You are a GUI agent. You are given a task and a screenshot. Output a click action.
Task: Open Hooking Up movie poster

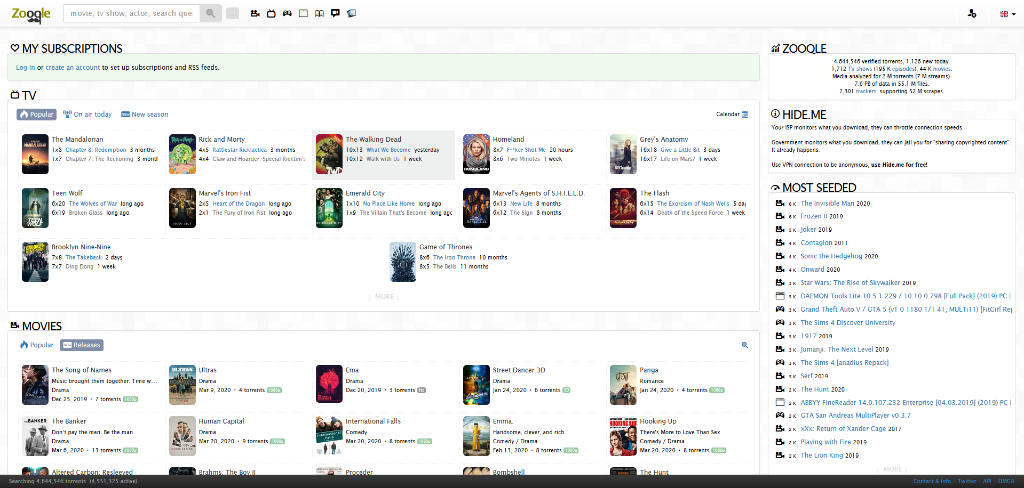(623, 436)
